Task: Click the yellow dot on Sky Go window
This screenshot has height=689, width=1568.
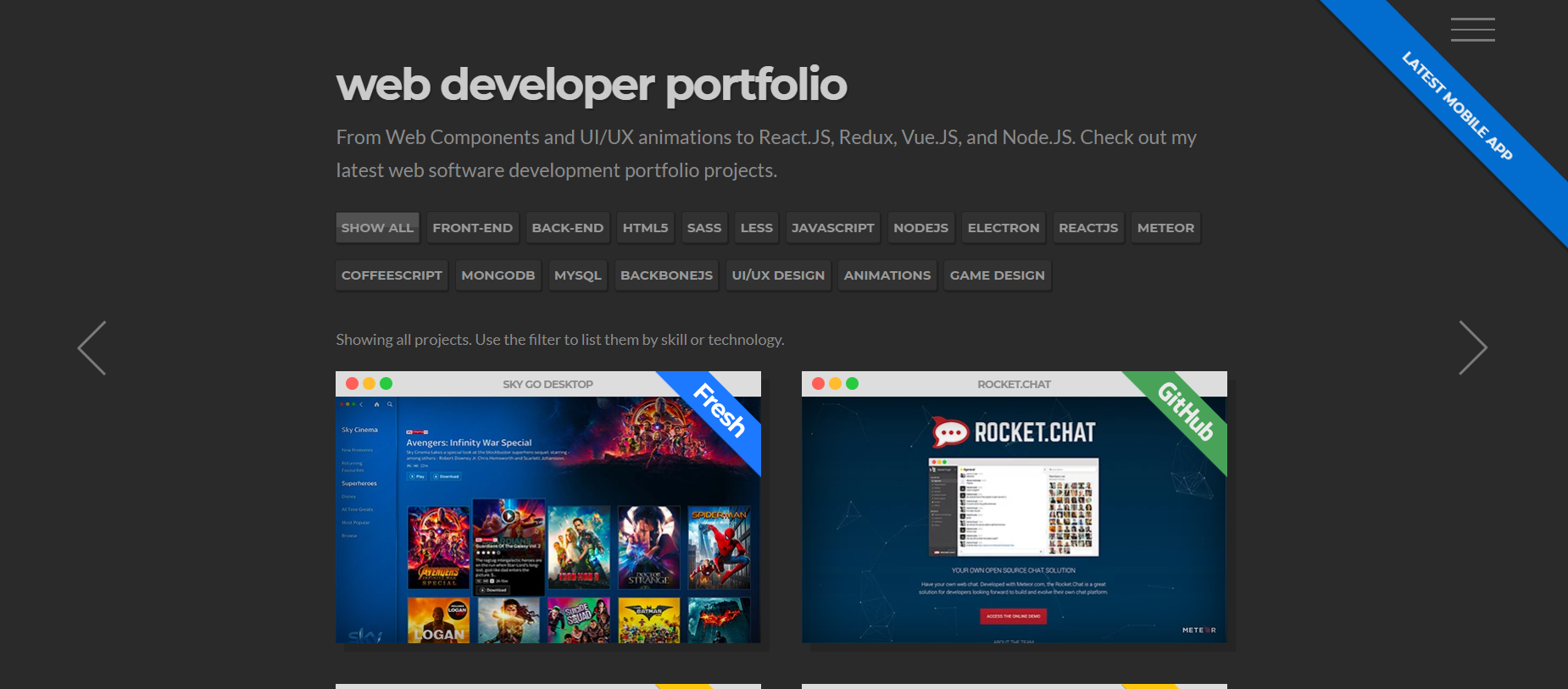Action: pos(369,384)
